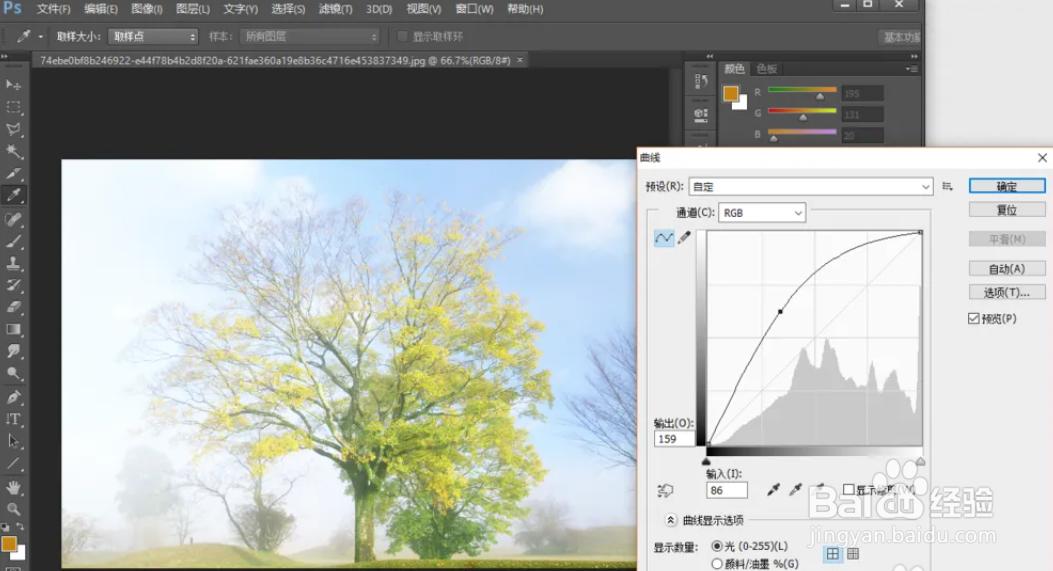Select the Rectangular Marquee tool
1053x571 pixels.
pos(13,107)
